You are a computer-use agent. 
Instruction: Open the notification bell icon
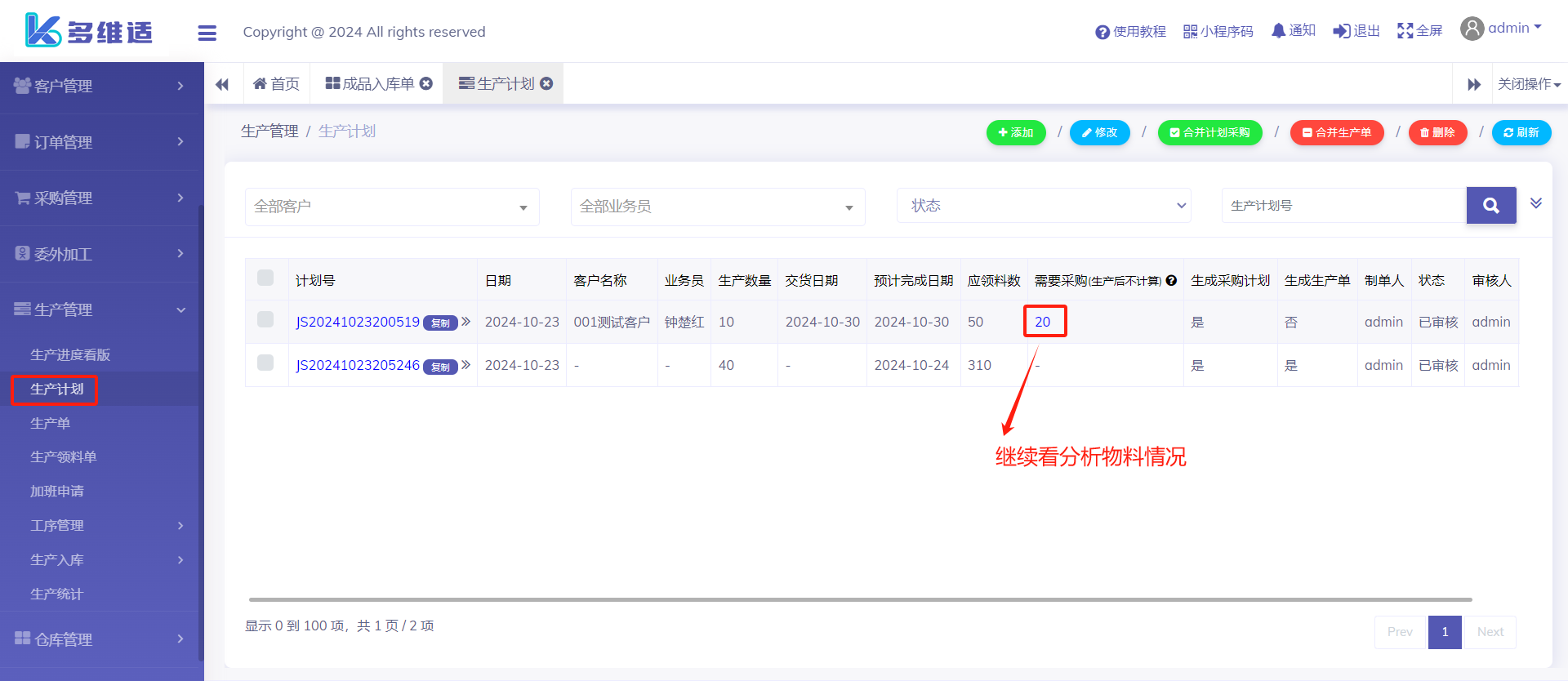tap(1278, 31)
